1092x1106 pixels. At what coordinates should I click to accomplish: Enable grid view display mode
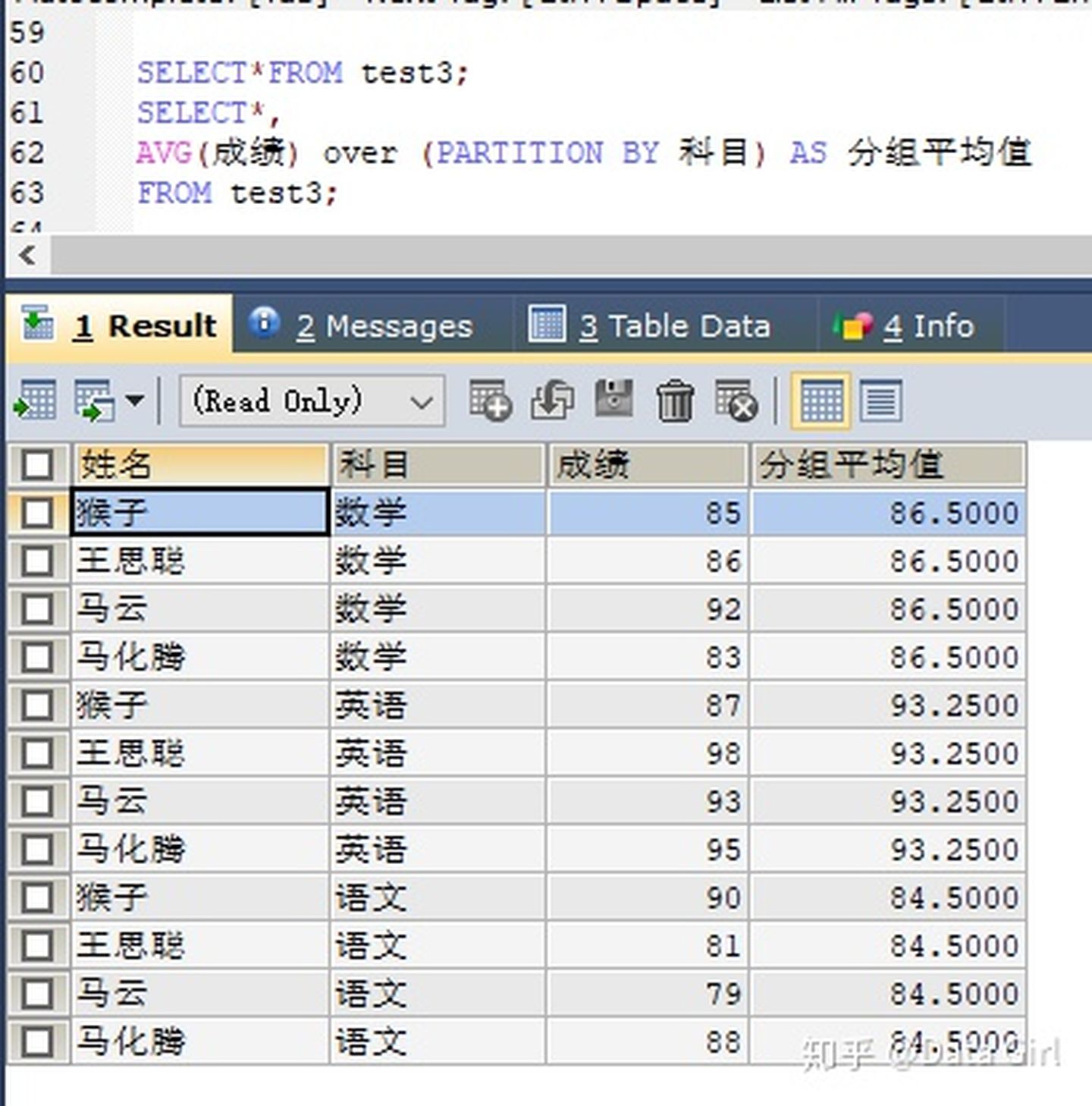pyautogui.click(x=821, y=401)
